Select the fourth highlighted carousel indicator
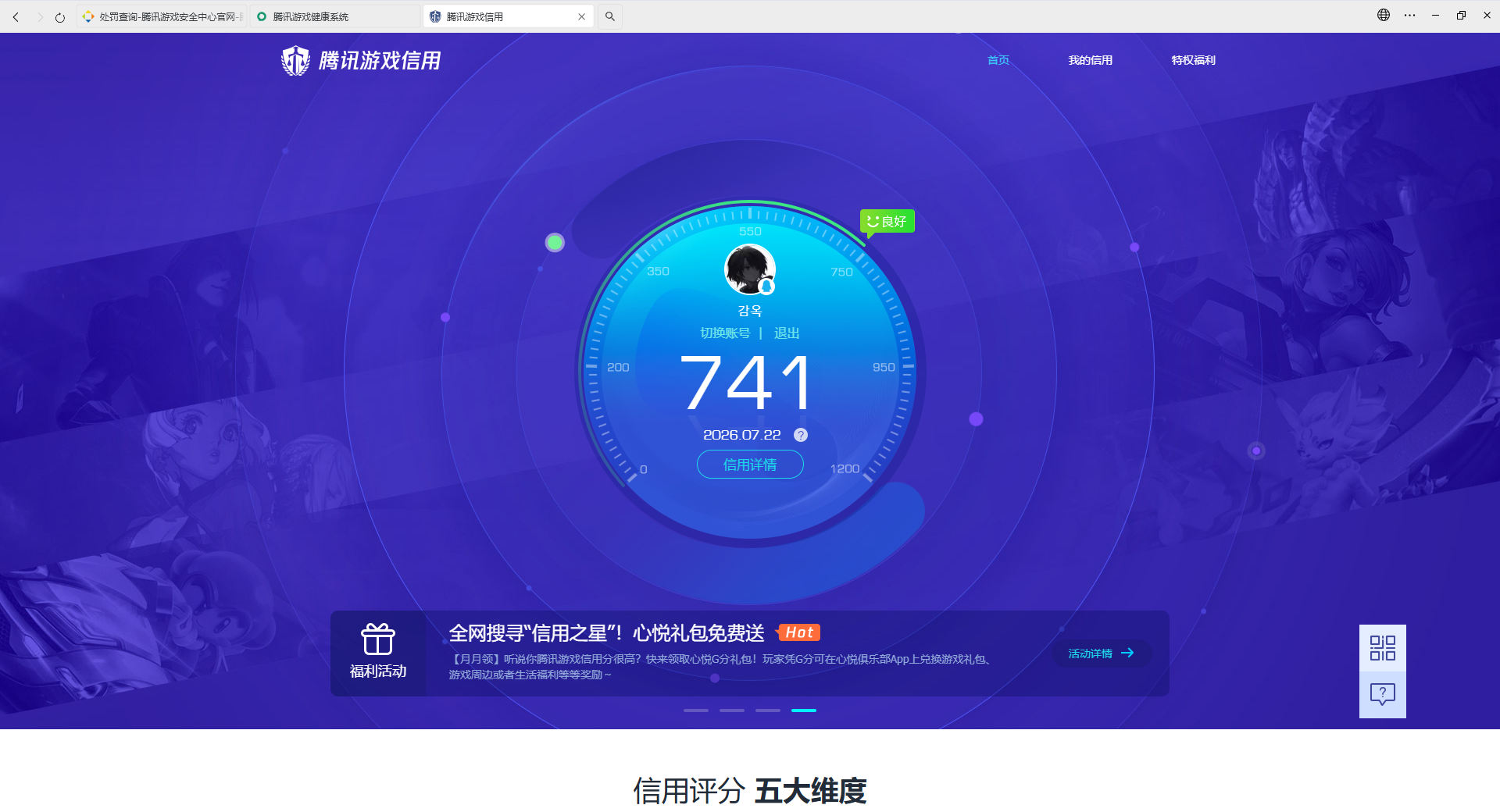Screen dimensions: 1500x812 pyautogui.click(x=804, y=710)
